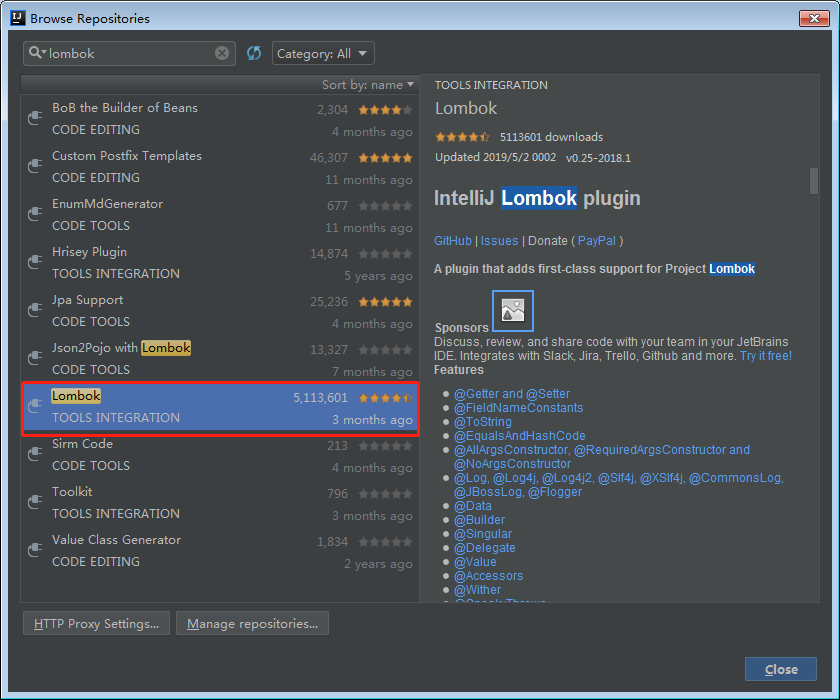Click the 46,307 download count
This screenshot has width=840, height=700.
(329, 158)
